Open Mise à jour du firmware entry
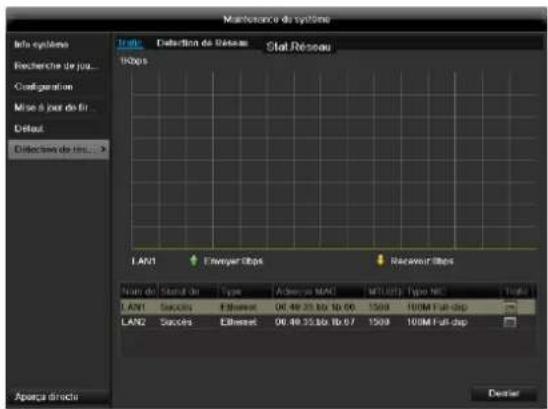 pos(54,107)
